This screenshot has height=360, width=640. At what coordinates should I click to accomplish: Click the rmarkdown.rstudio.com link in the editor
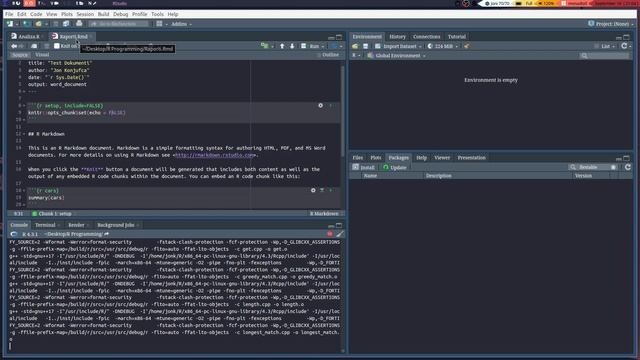click(215, 155)
